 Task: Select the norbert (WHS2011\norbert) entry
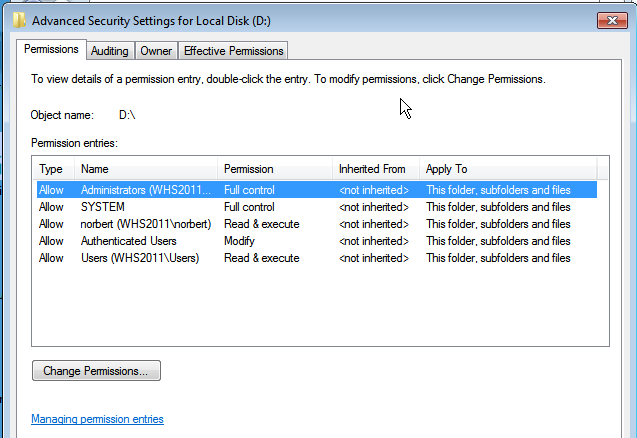(317, 224)
